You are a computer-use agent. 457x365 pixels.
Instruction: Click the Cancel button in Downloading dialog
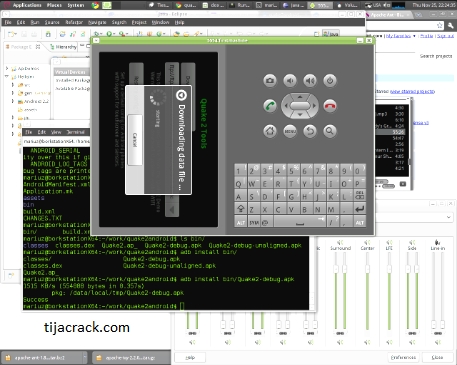click(135, 140)
